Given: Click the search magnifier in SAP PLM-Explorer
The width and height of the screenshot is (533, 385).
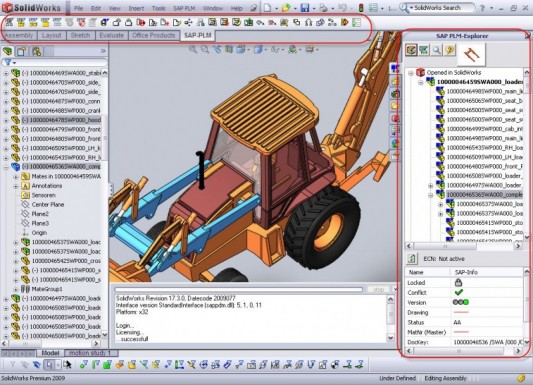Looking at the screenshot, I should click(x=436, y=50).
